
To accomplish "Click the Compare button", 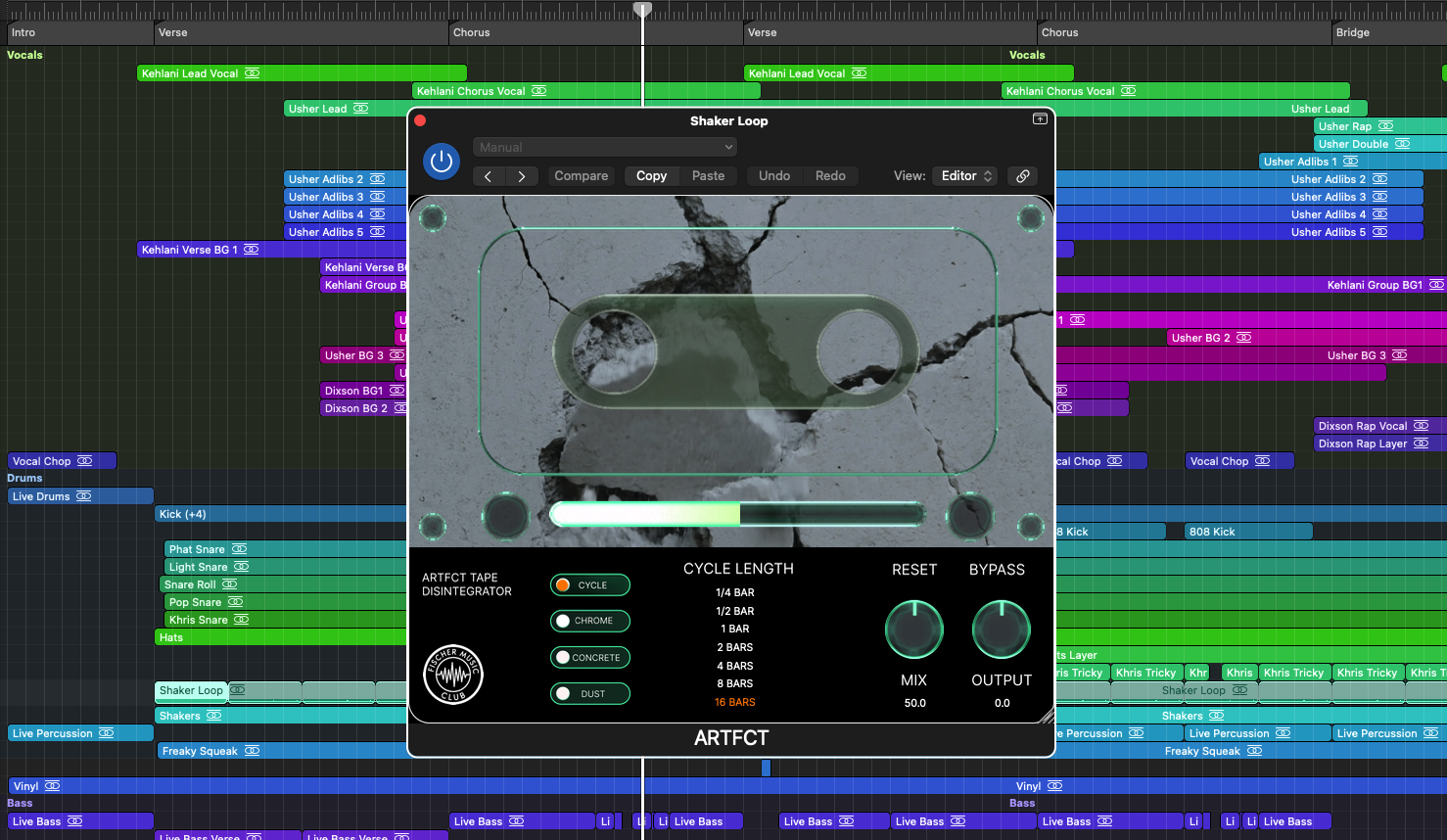I will 582,176.
